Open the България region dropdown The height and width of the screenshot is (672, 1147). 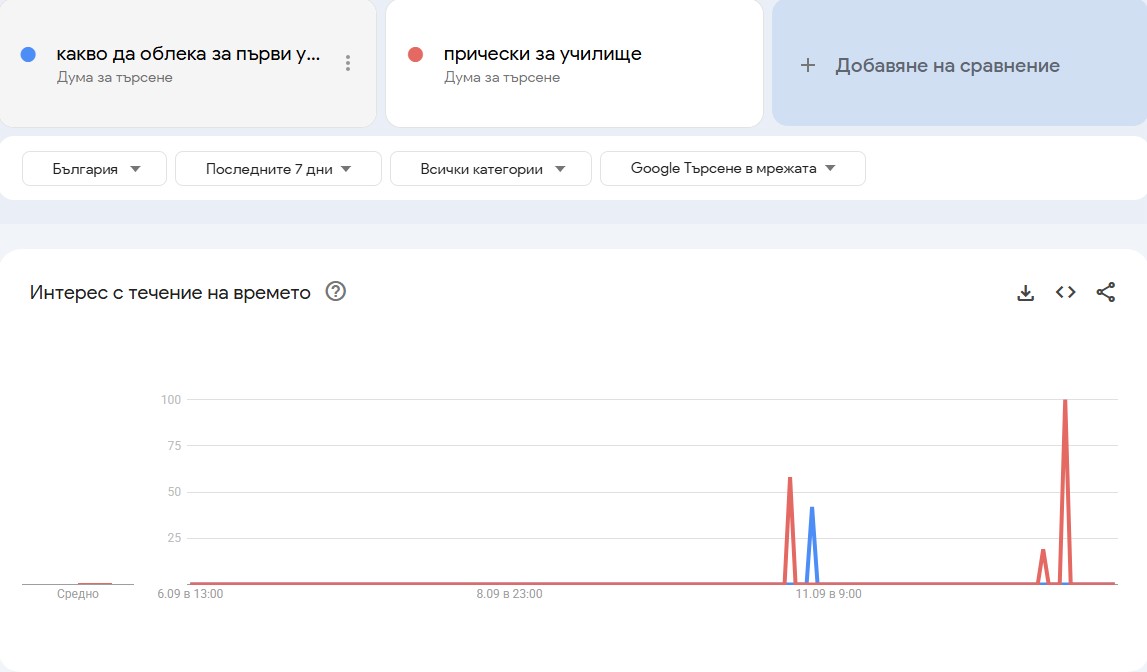point(93,168)
